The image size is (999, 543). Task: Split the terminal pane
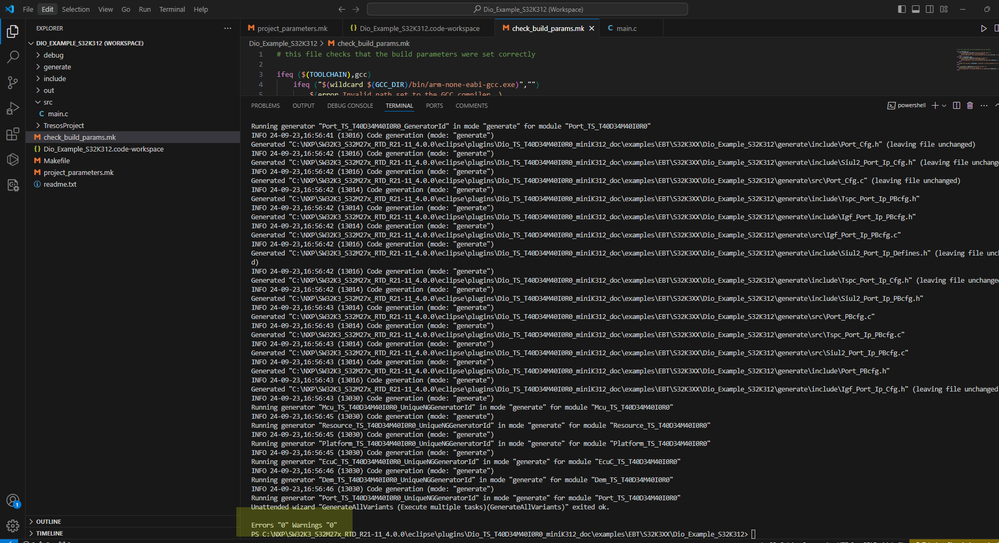tap(956, 105)
